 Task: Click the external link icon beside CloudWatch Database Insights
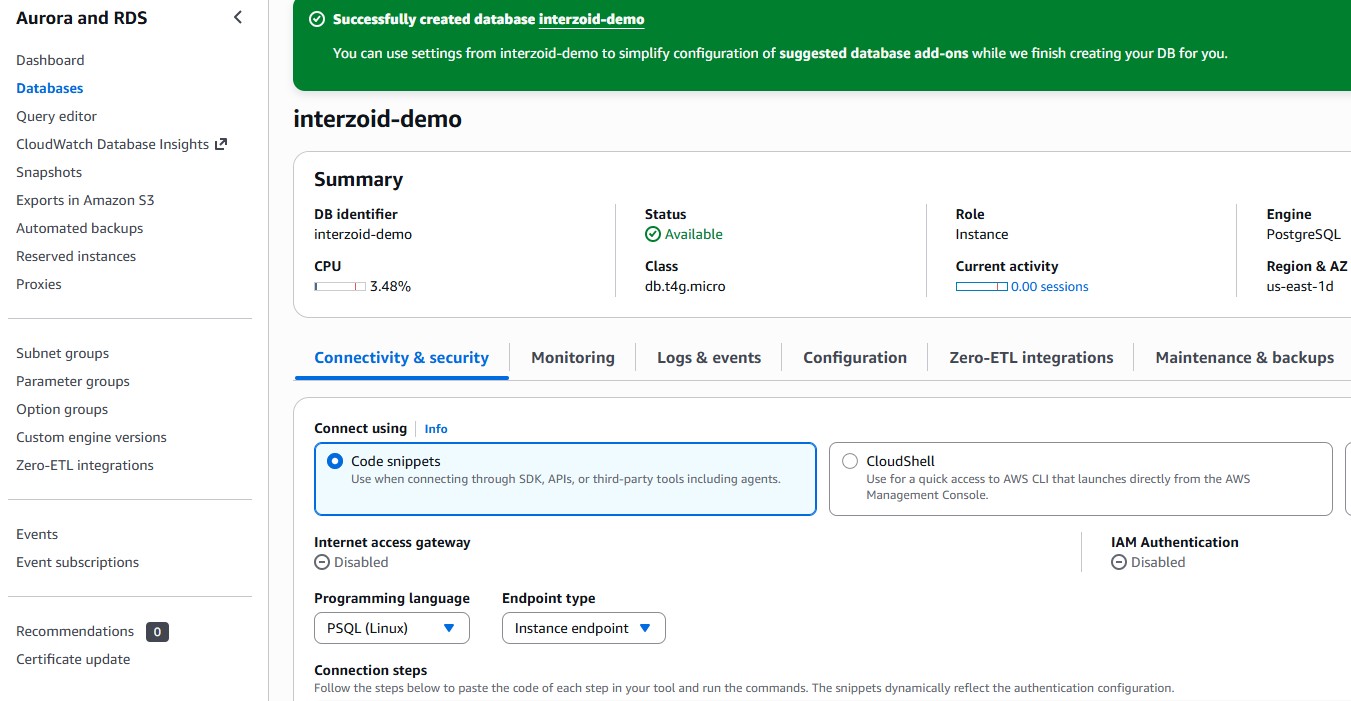click(x=221, y=144)
